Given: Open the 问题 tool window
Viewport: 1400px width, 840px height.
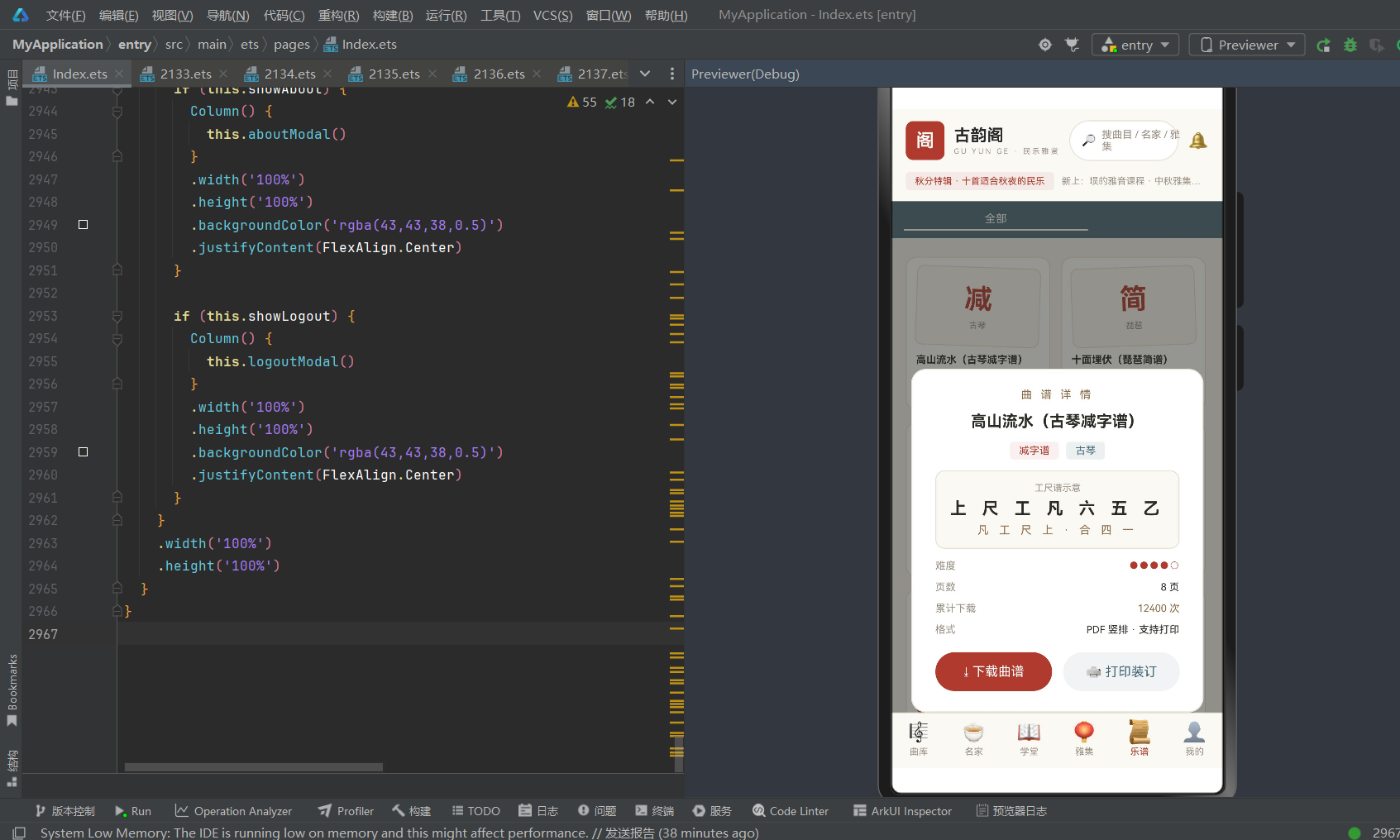Looking at the screenshot, I should pyautogui.click(x=597, y=811).
